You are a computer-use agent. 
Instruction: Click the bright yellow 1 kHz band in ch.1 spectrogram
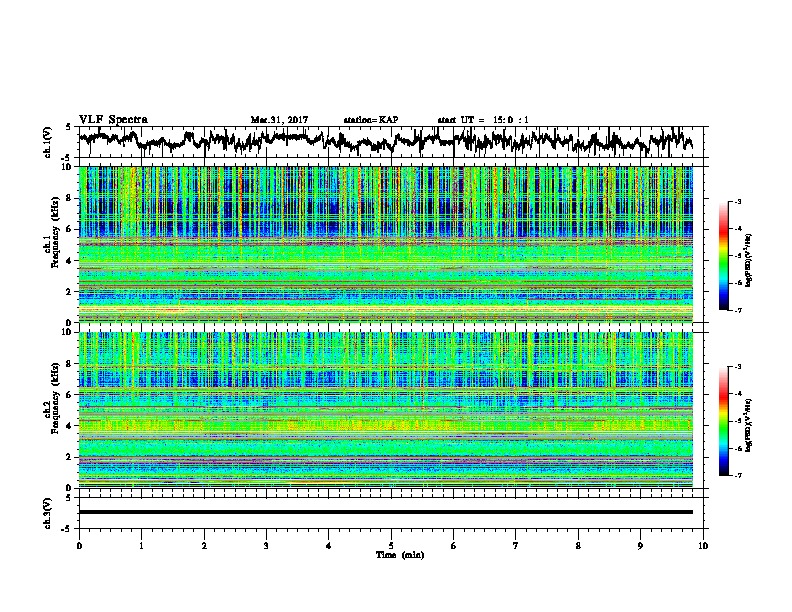386,309
